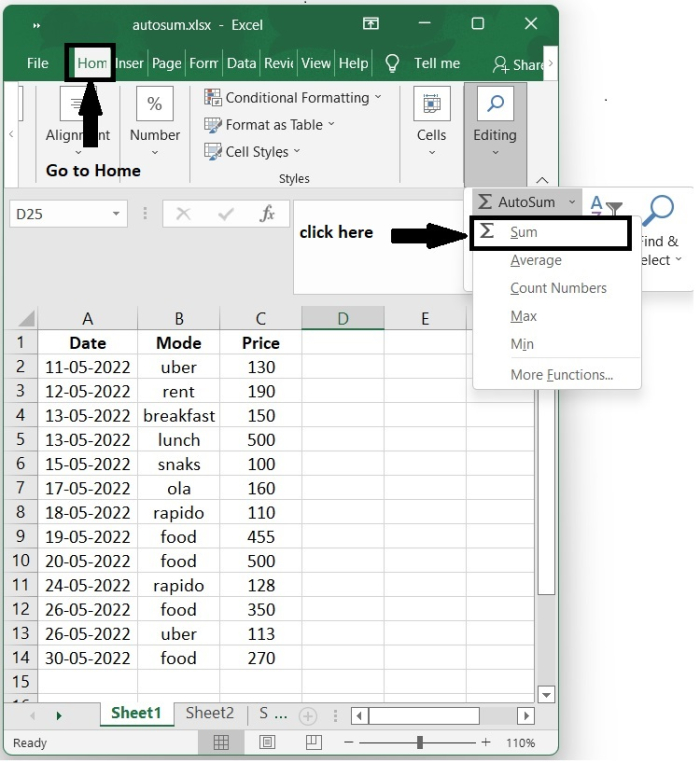Click the Sort & Filter icon
This screenshot has height=763, width=700.
[604, 205]
